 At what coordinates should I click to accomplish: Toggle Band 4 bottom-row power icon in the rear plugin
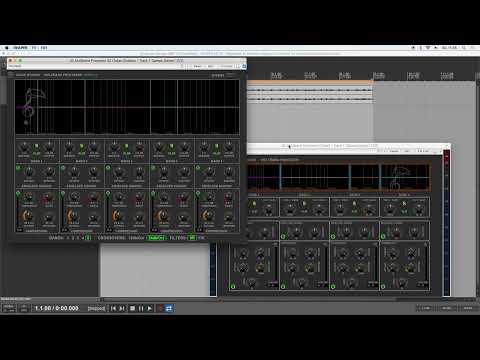pyautogui.click(x=383, y=286)
